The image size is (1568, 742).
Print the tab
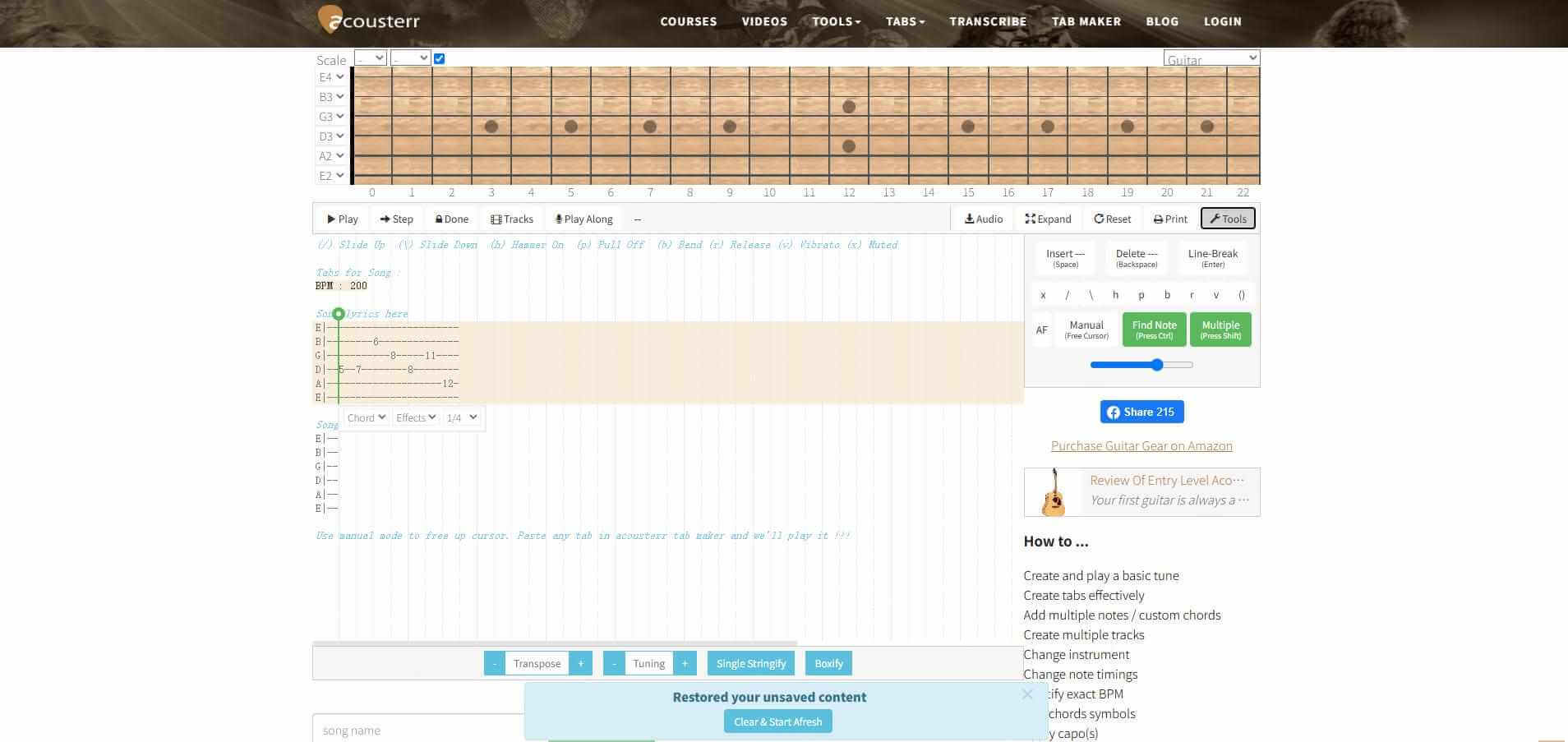point(1170,219)
